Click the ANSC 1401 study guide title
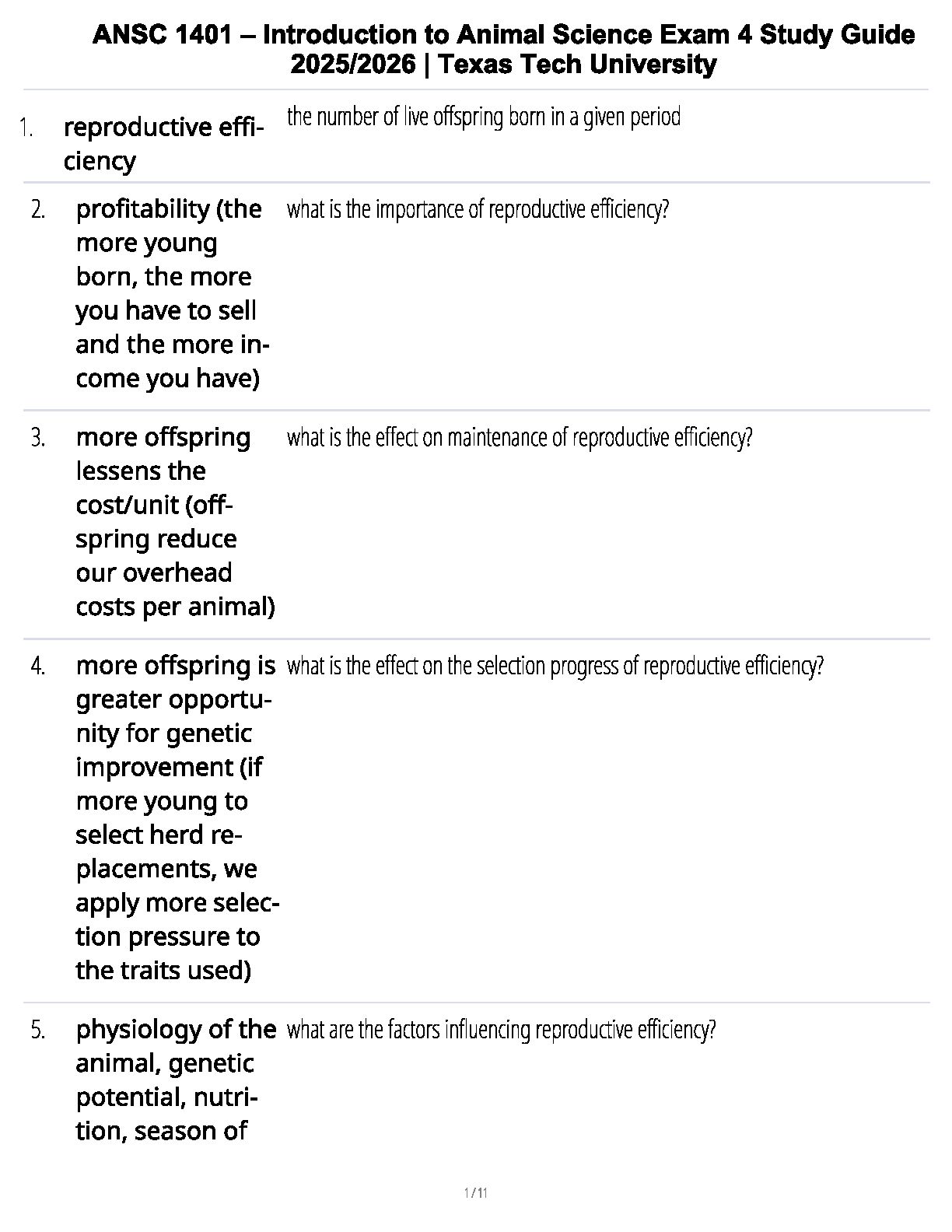The height and width of the screenshot is (1232, 952). pos(503,35)
